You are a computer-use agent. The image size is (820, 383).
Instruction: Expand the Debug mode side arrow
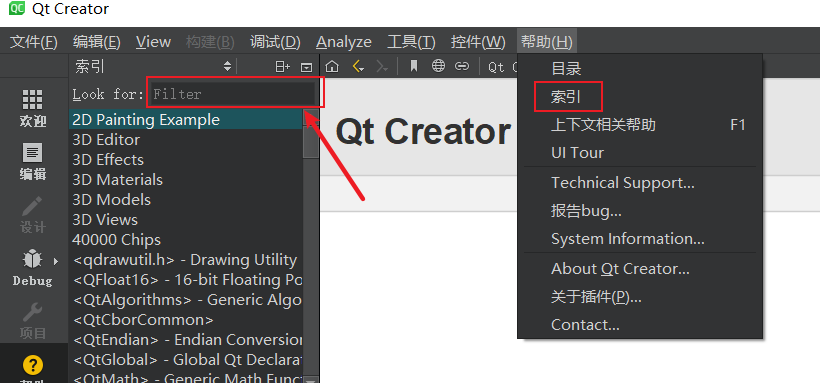[56, 260]
